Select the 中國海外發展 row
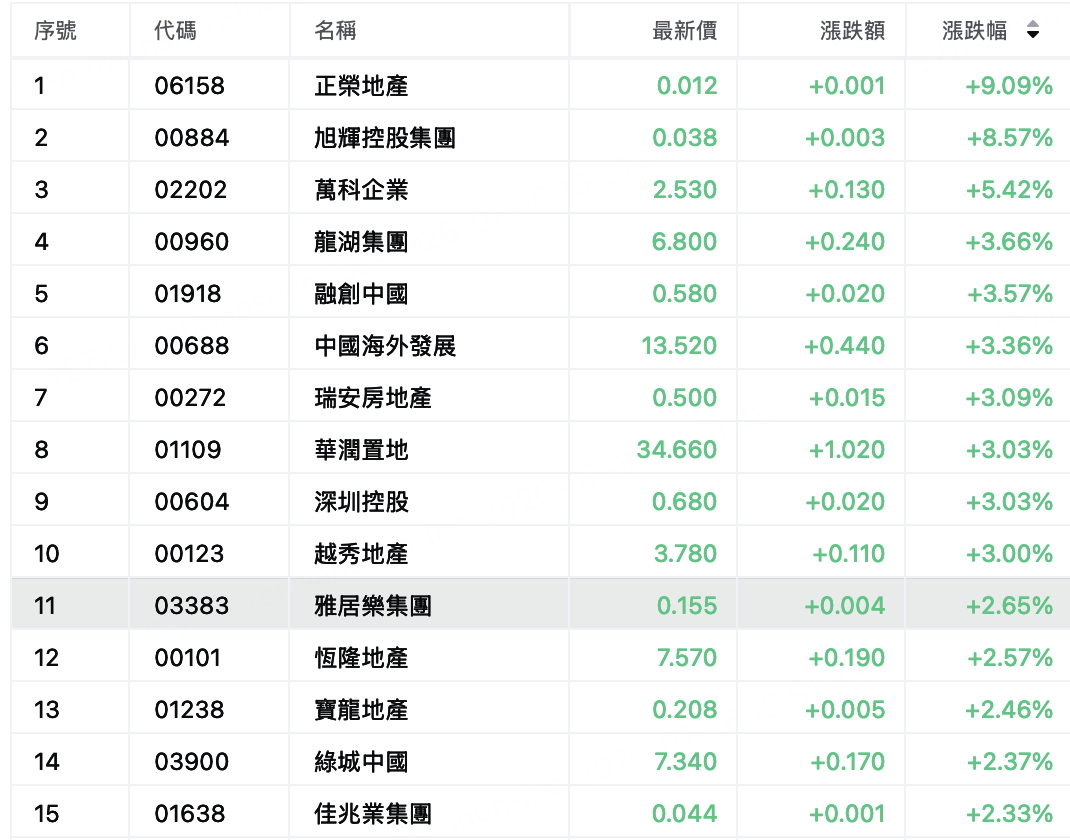The image size is (1070, 840). coord(540,346)
